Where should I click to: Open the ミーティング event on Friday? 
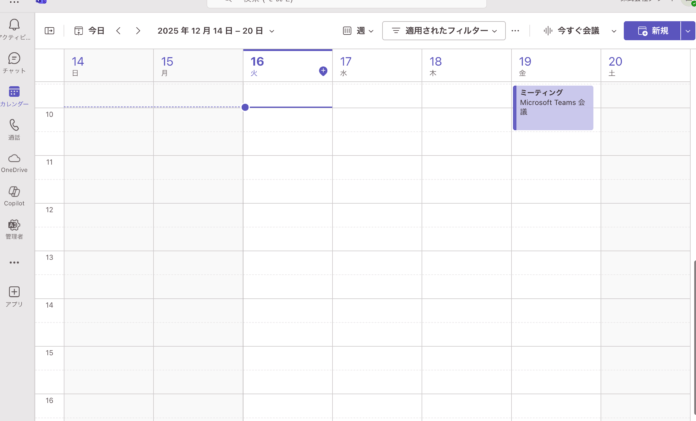coord(554,107)
